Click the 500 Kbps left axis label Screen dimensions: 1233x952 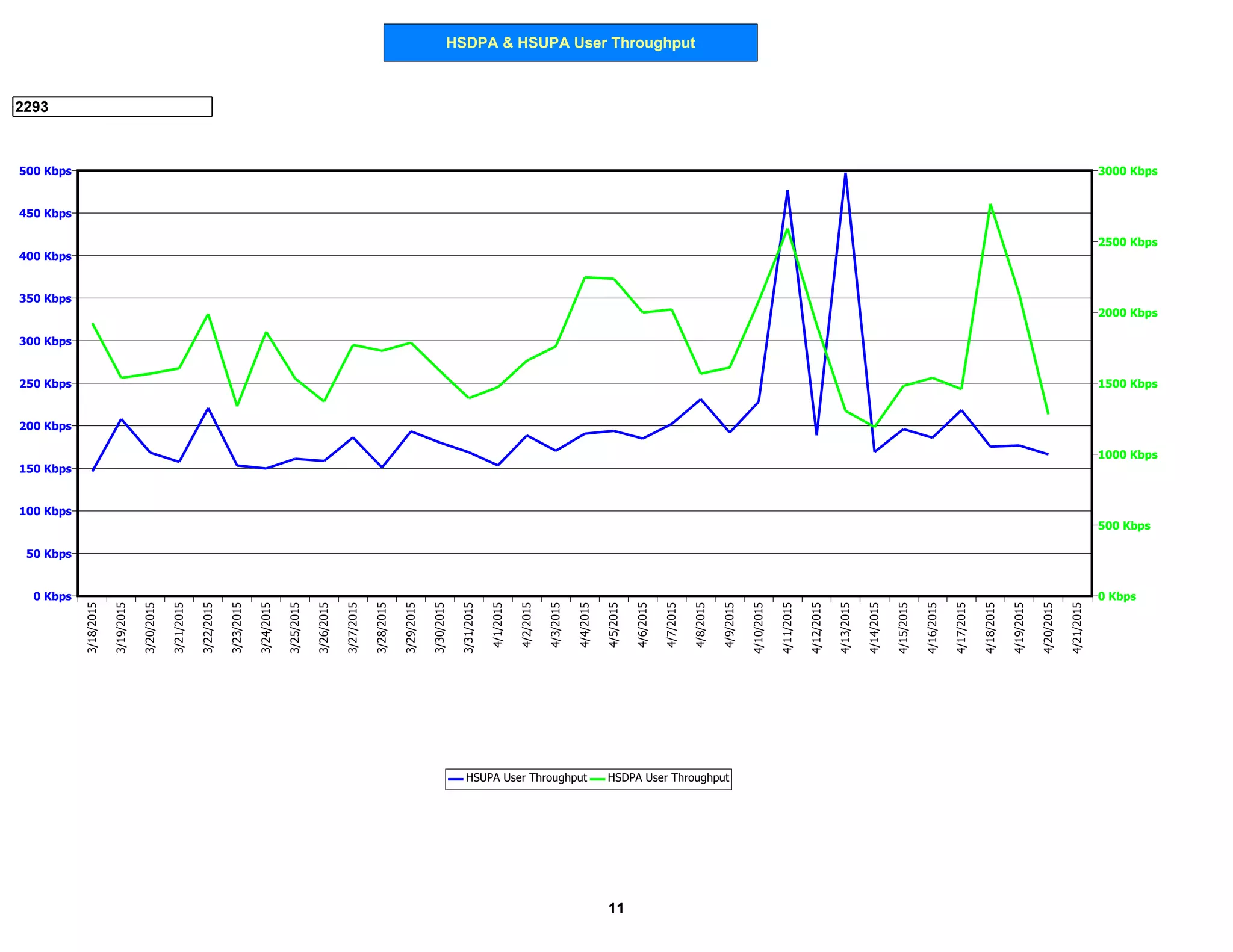point(45,171)
